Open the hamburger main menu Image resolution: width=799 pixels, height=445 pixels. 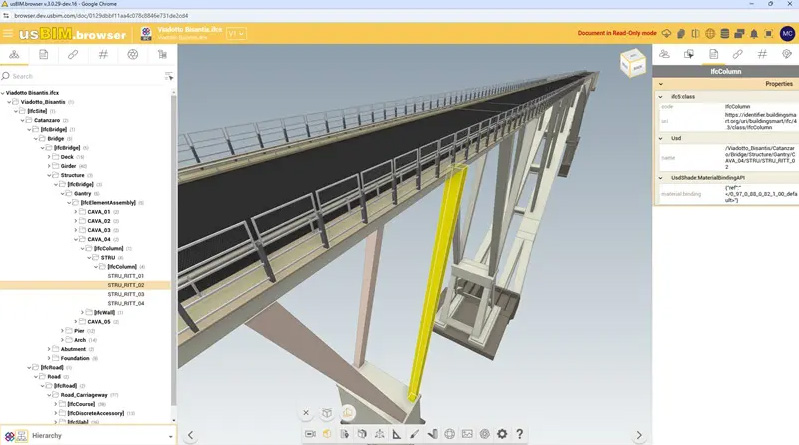pos(8,34)
